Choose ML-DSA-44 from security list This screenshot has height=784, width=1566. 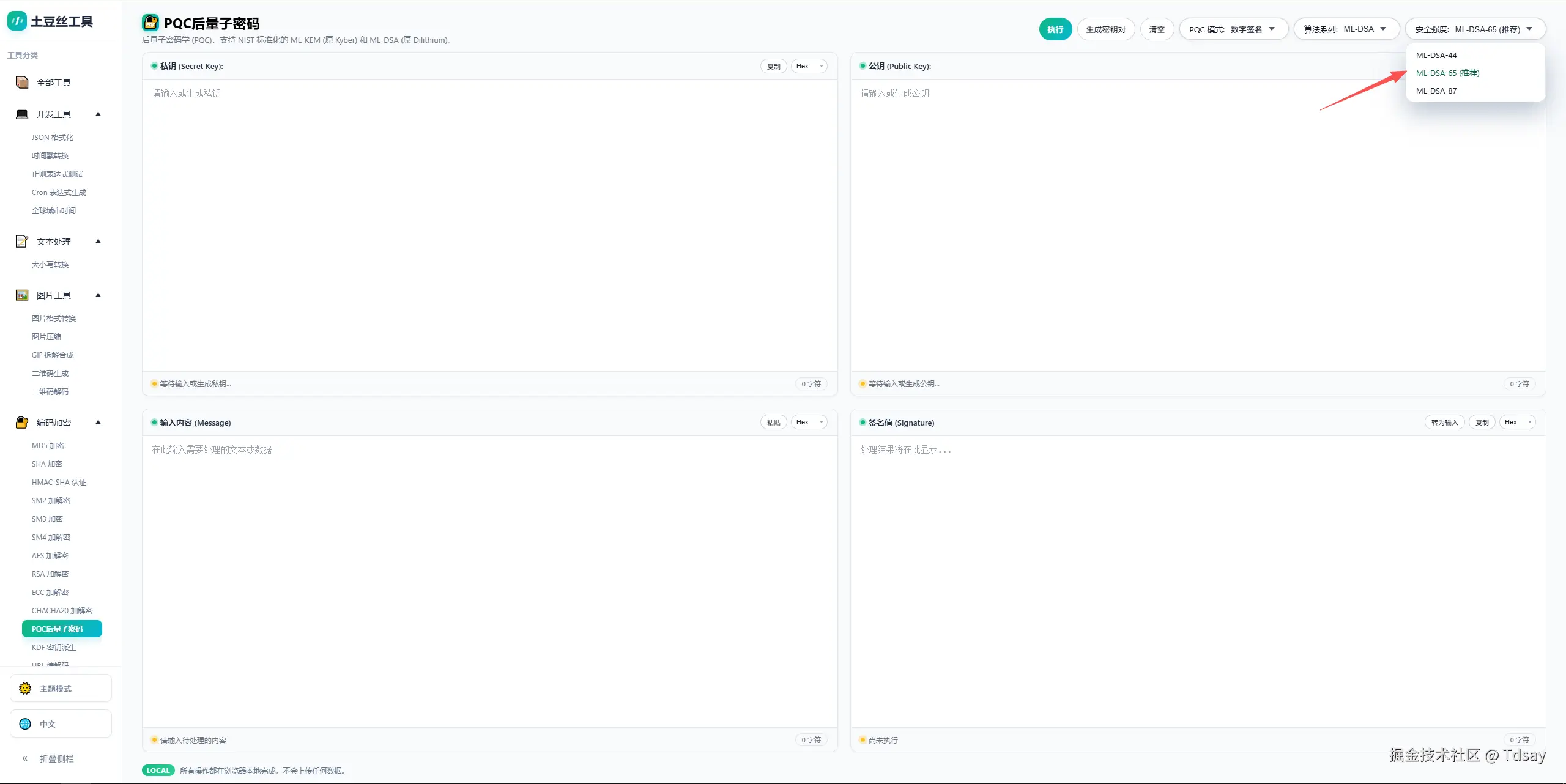coord(1436,56)
